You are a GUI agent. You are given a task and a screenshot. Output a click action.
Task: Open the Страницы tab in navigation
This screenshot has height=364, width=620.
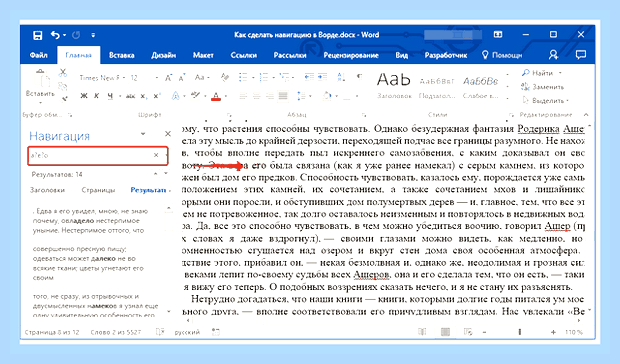pos(98,190)
